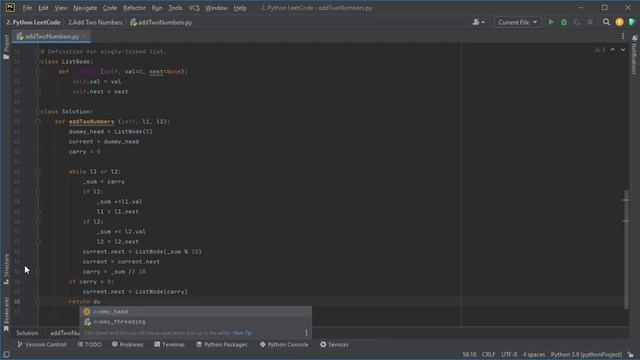This screenshot has height=360, width=640.
Task: Select dummy_head autocomplete suggestion
Action: click(x=196, y=312)
